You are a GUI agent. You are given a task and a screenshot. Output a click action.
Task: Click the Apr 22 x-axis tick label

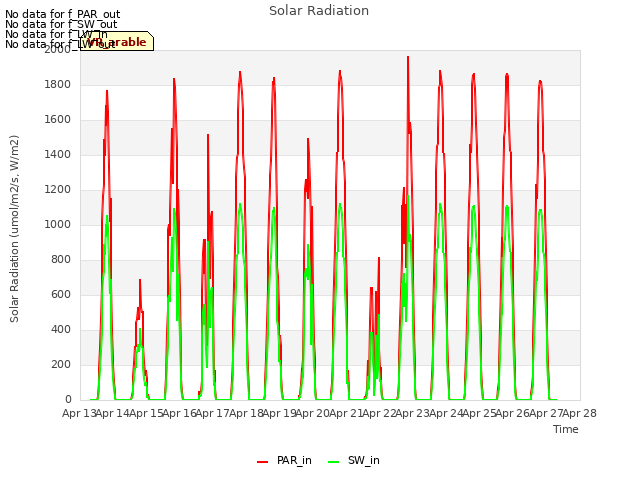[380, 413]
